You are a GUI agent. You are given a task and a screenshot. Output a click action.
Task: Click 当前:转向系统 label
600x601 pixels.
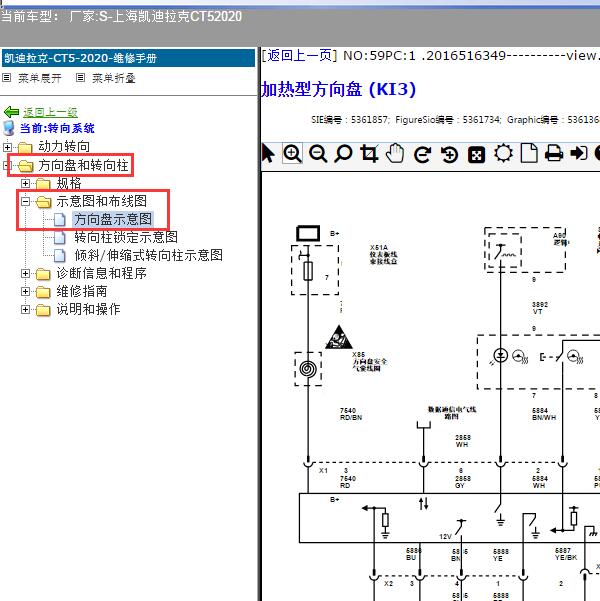click(x=57, y=128)
